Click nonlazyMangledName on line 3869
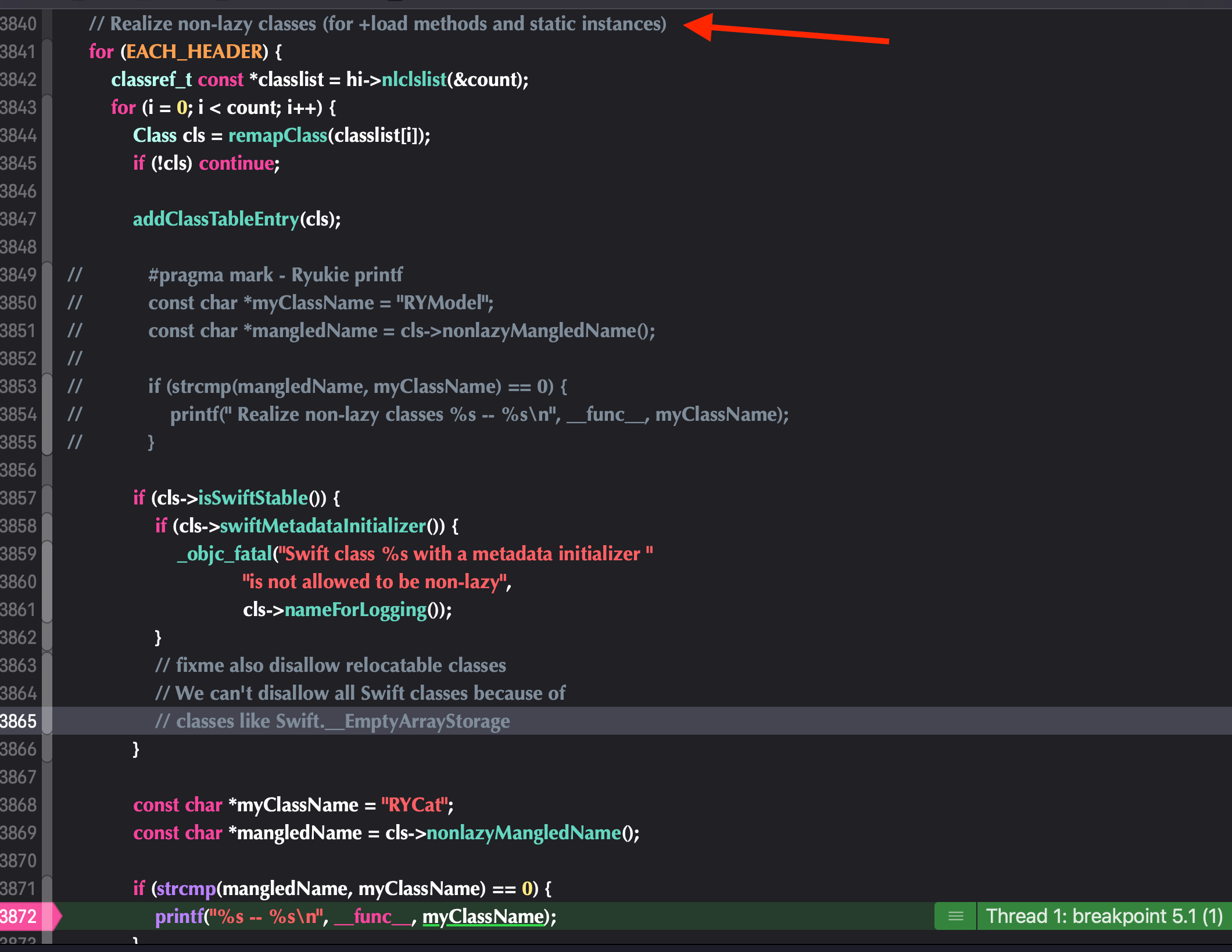 pyautogui.click(x=524, y=833)
